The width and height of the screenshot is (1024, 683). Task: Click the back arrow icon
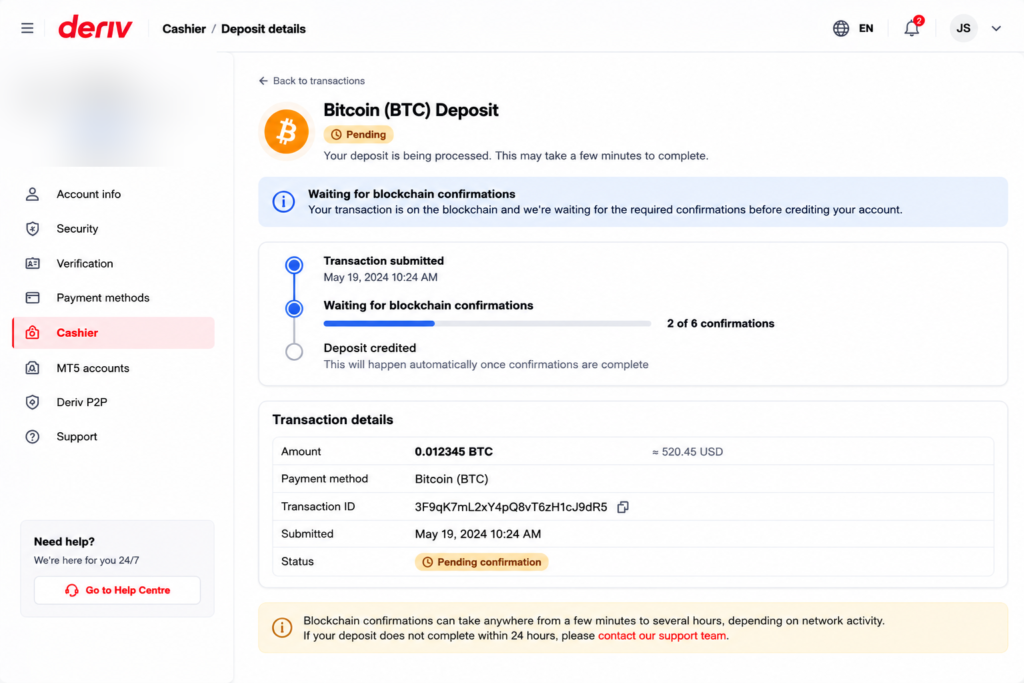pos(263,81)
